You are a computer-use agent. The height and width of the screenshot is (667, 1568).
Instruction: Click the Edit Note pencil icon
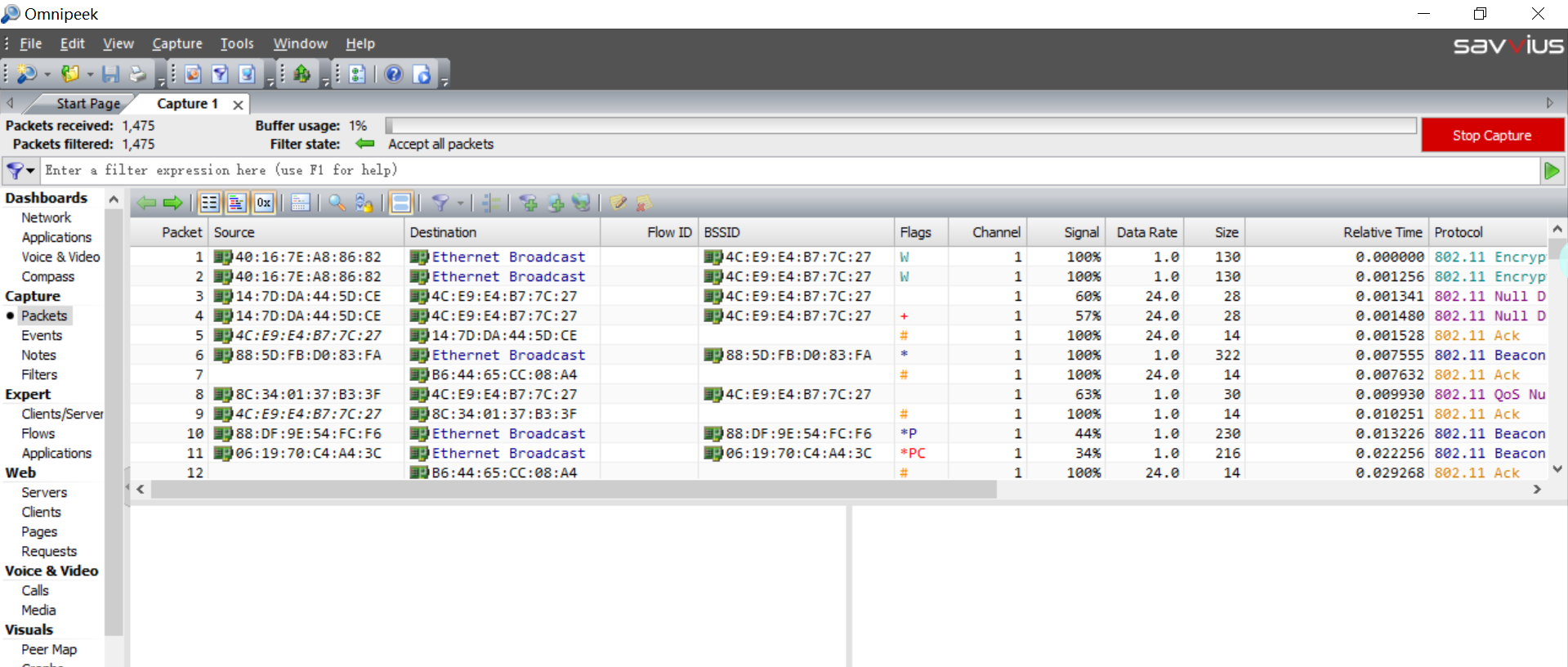(x=619, y=203)
